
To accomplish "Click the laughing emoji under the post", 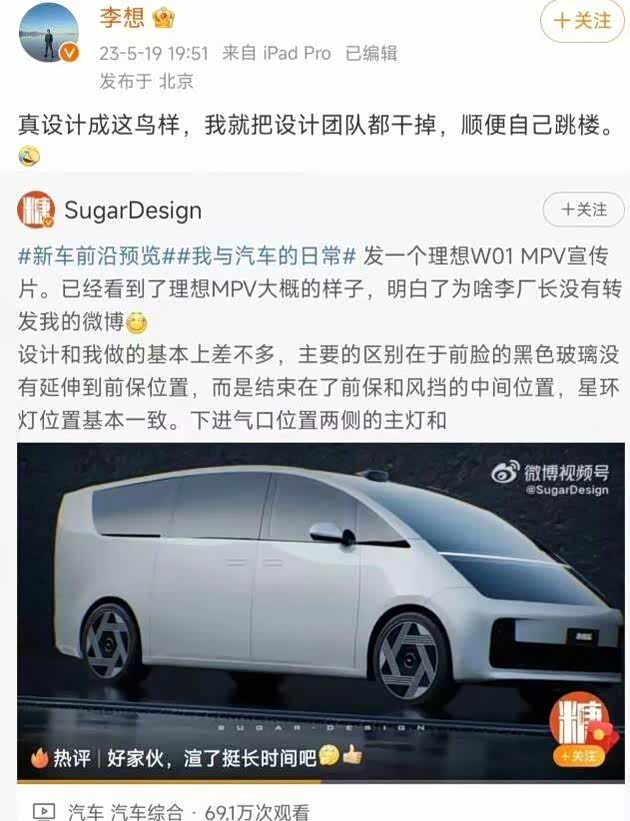I will (x=29, y=156).
